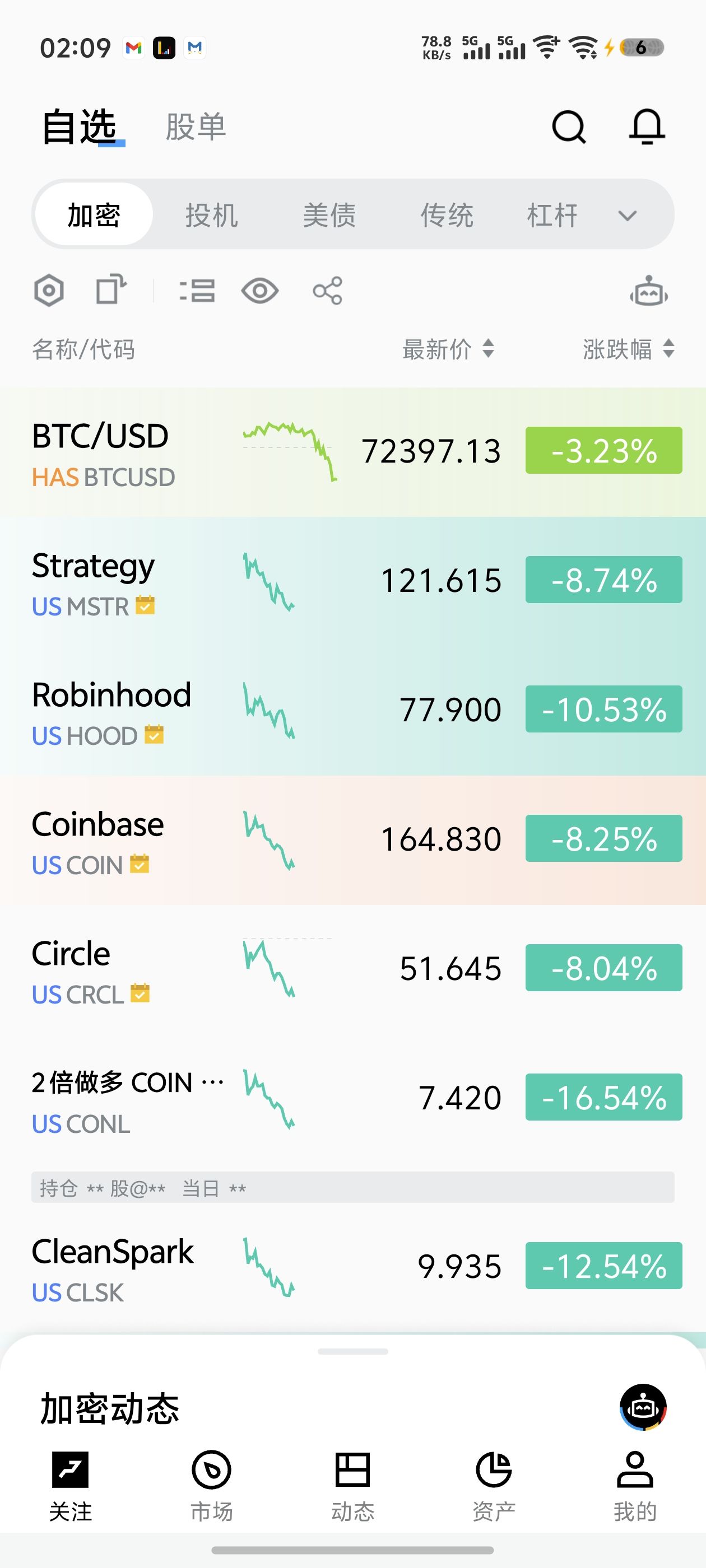Tap the notification bell icon
This screenshot has height=1568, width=706.
(x=646, y=127)
